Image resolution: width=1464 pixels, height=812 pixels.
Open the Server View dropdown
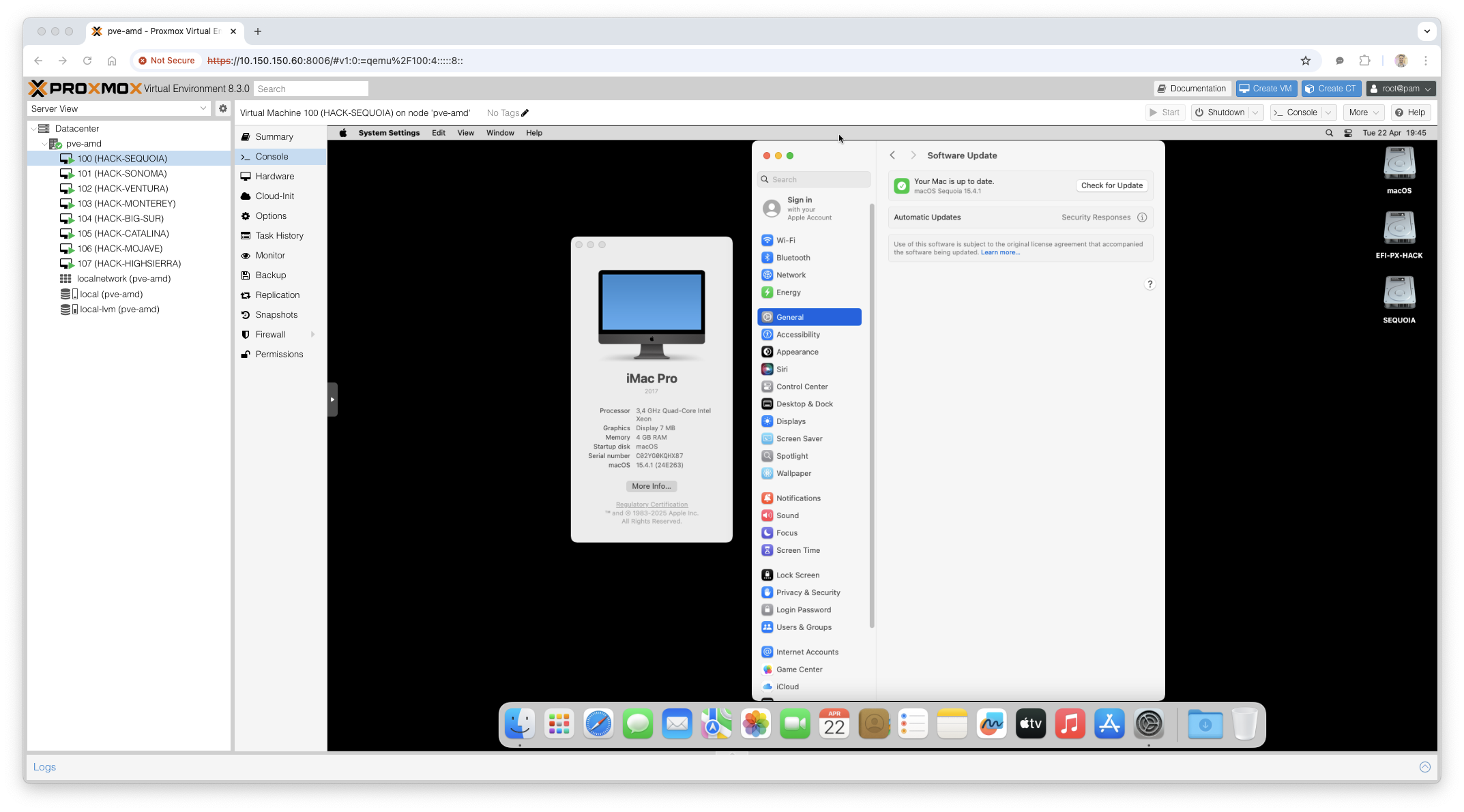[119, 108]
